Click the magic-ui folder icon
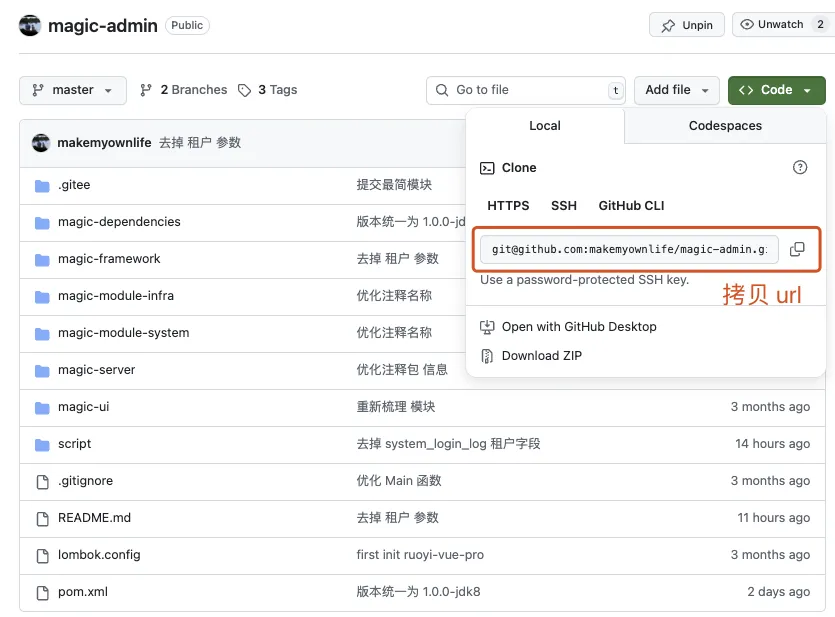This screenshot has height=617, width=835. coord(42,407)
